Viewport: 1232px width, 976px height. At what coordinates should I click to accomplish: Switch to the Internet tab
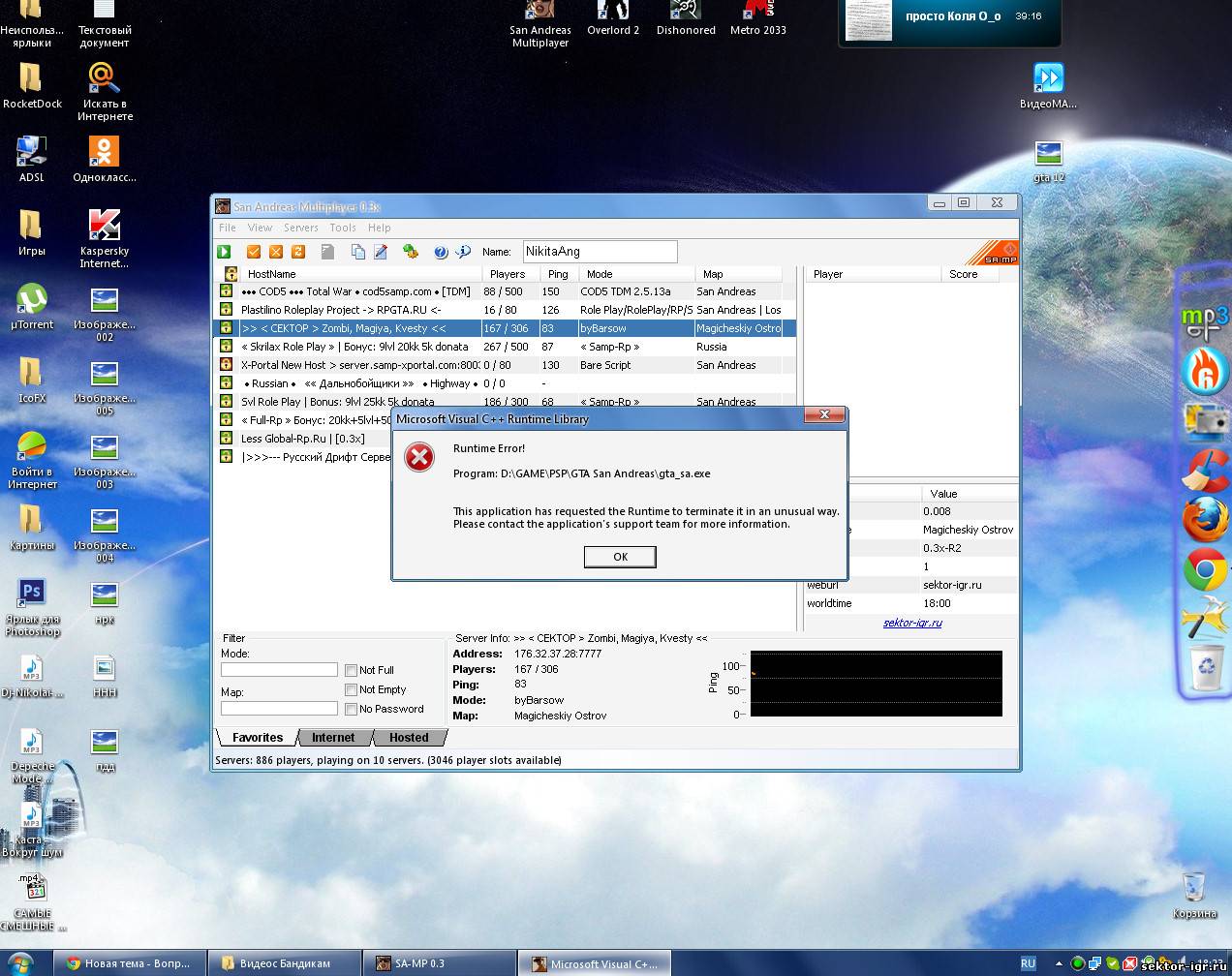[333, 738]
